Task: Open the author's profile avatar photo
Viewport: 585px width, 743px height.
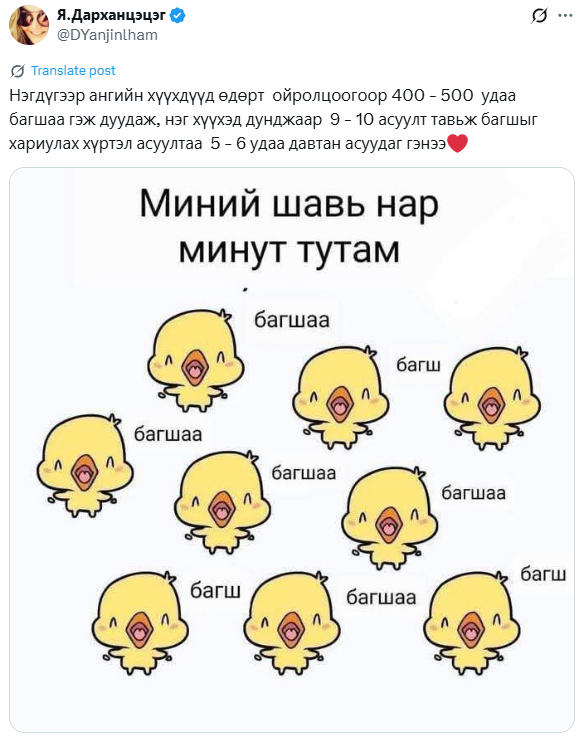Action: [x=29, y=25]
